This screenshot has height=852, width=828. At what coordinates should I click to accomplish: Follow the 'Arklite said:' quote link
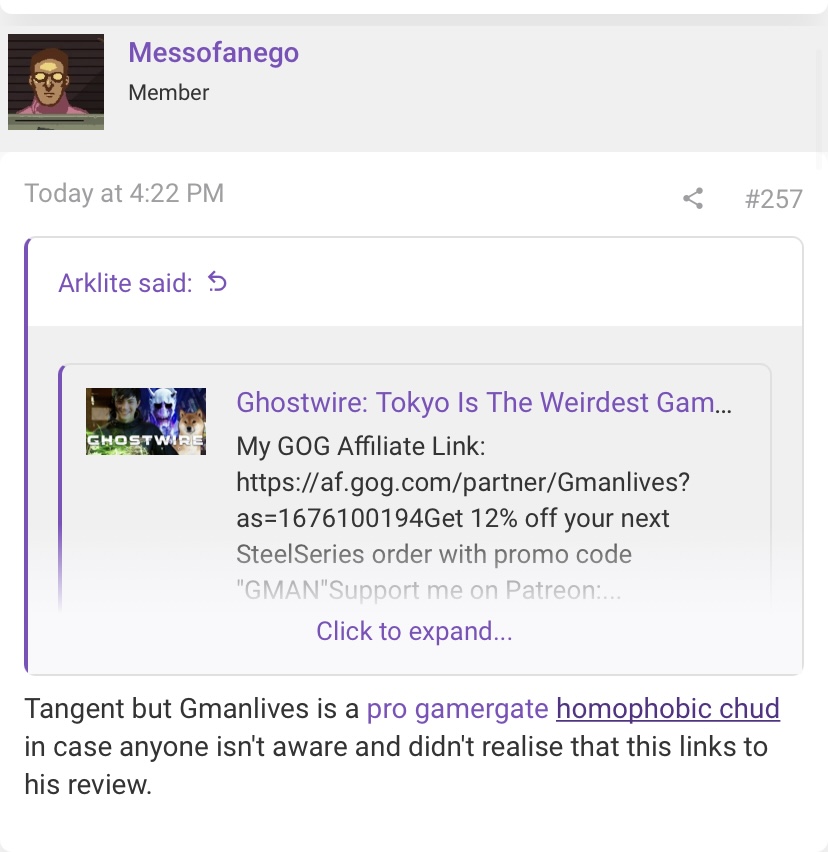pyautogui.click(x=126, y=283)
